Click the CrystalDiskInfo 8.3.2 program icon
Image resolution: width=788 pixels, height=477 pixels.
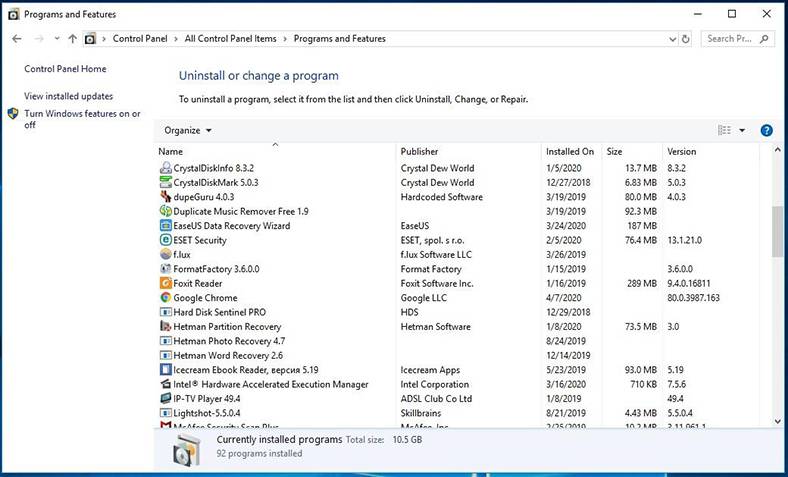pos(165,168)
